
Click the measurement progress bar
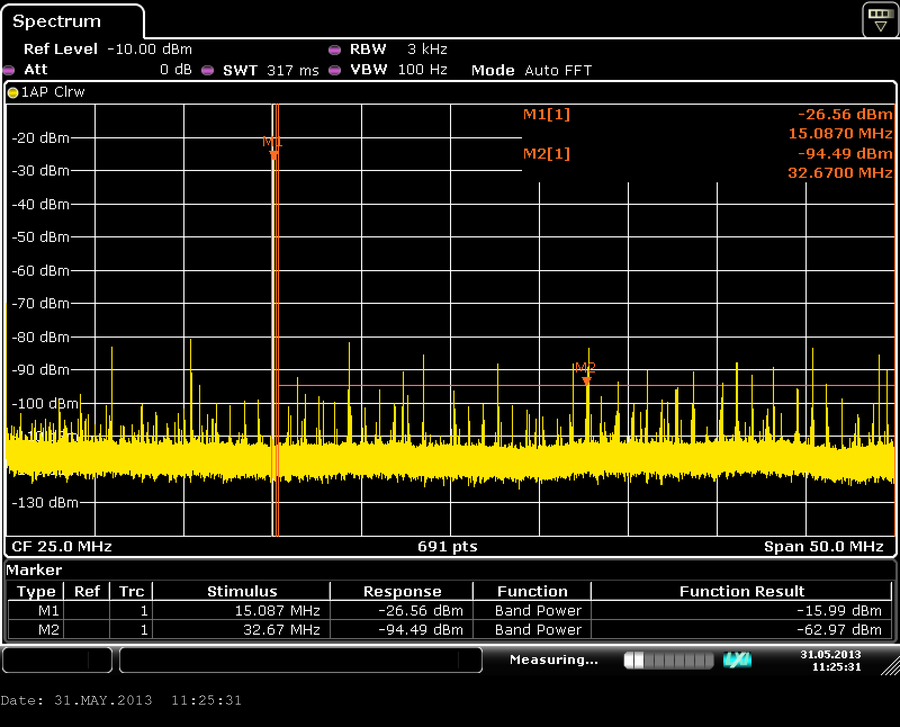point(668,660)
